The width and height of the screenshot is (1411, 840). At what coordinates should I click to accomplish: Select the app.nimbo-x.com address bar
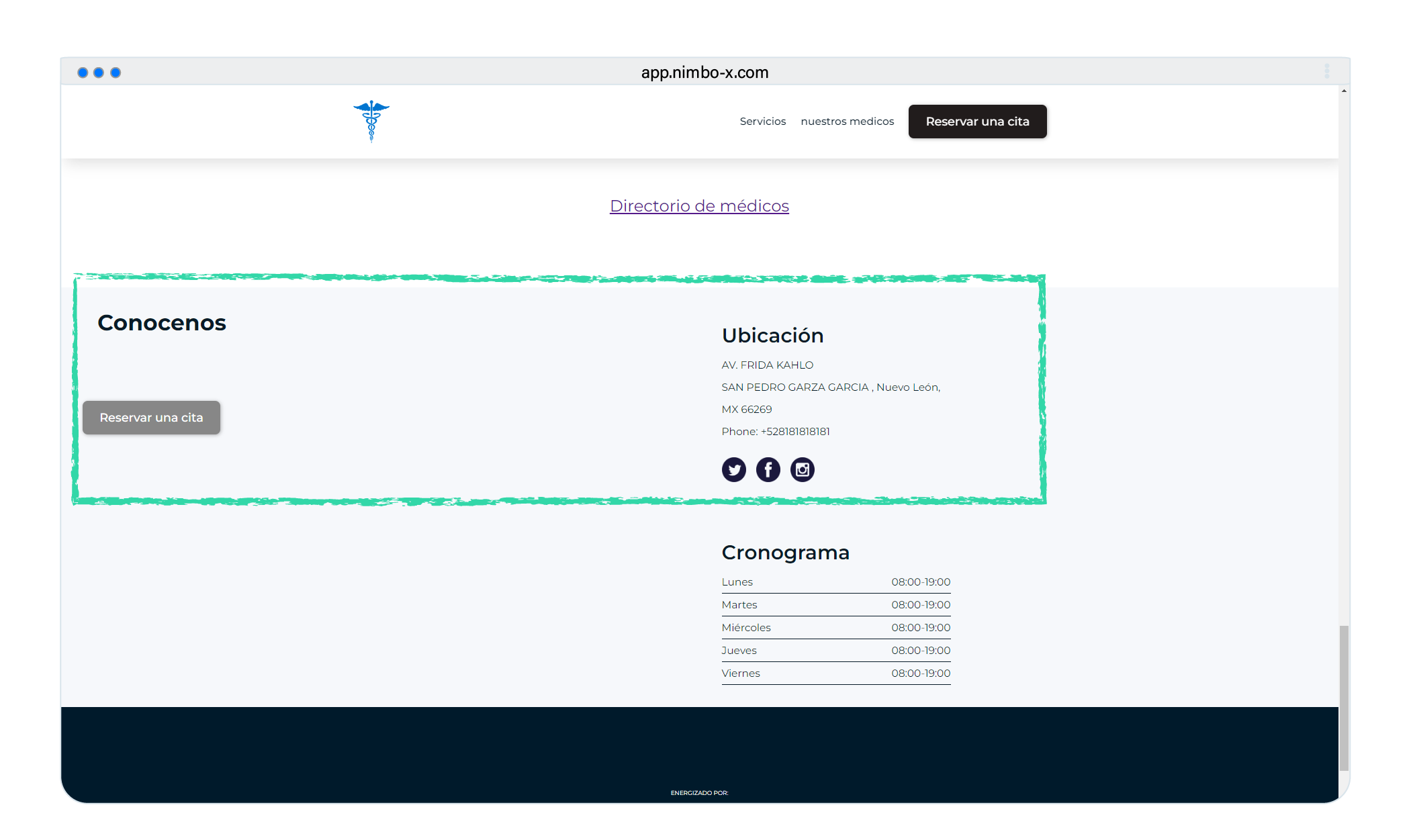pos(704,73)
